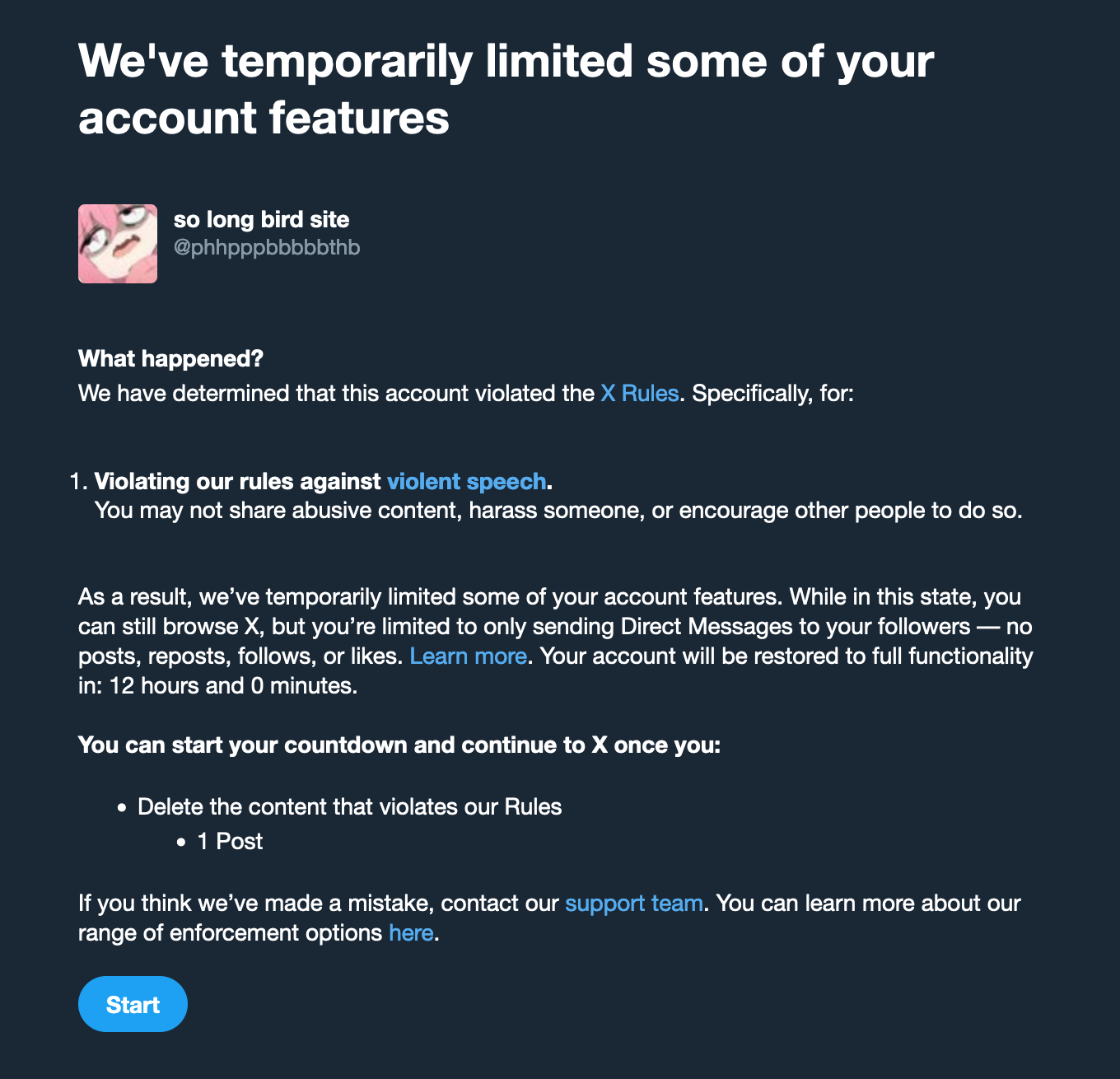1120x1079 pixels.
Task: Open the X Rules link
Action: [640, 394]
